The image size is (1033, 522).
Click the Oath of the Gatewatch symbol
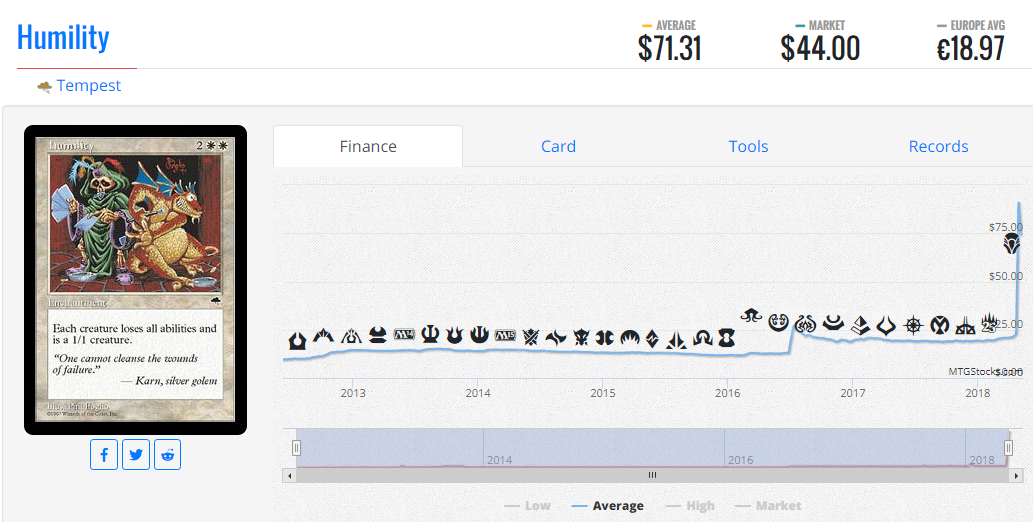coord(677,340)
